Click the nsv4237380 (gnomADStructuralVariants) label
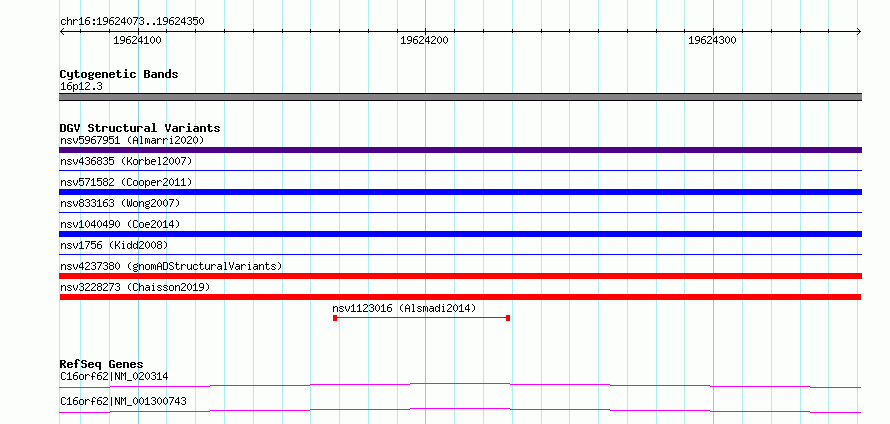This screenshot has width=890, height=424. point(171,266)
